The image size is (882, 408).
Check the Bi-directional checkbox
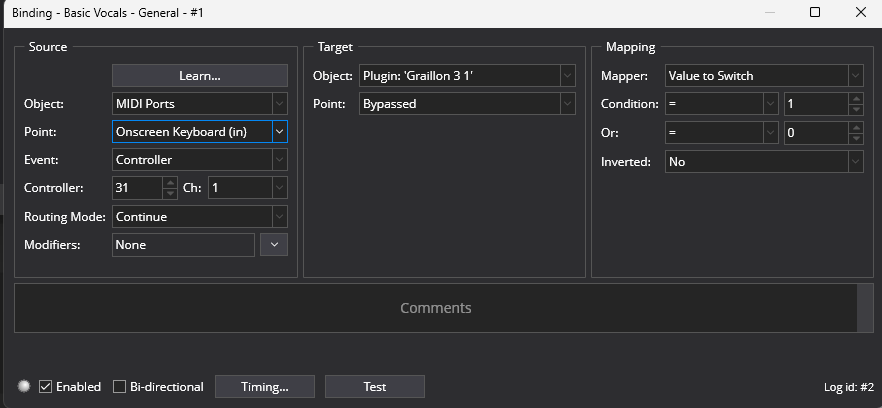pyautogui.click(x=119, y=387)
